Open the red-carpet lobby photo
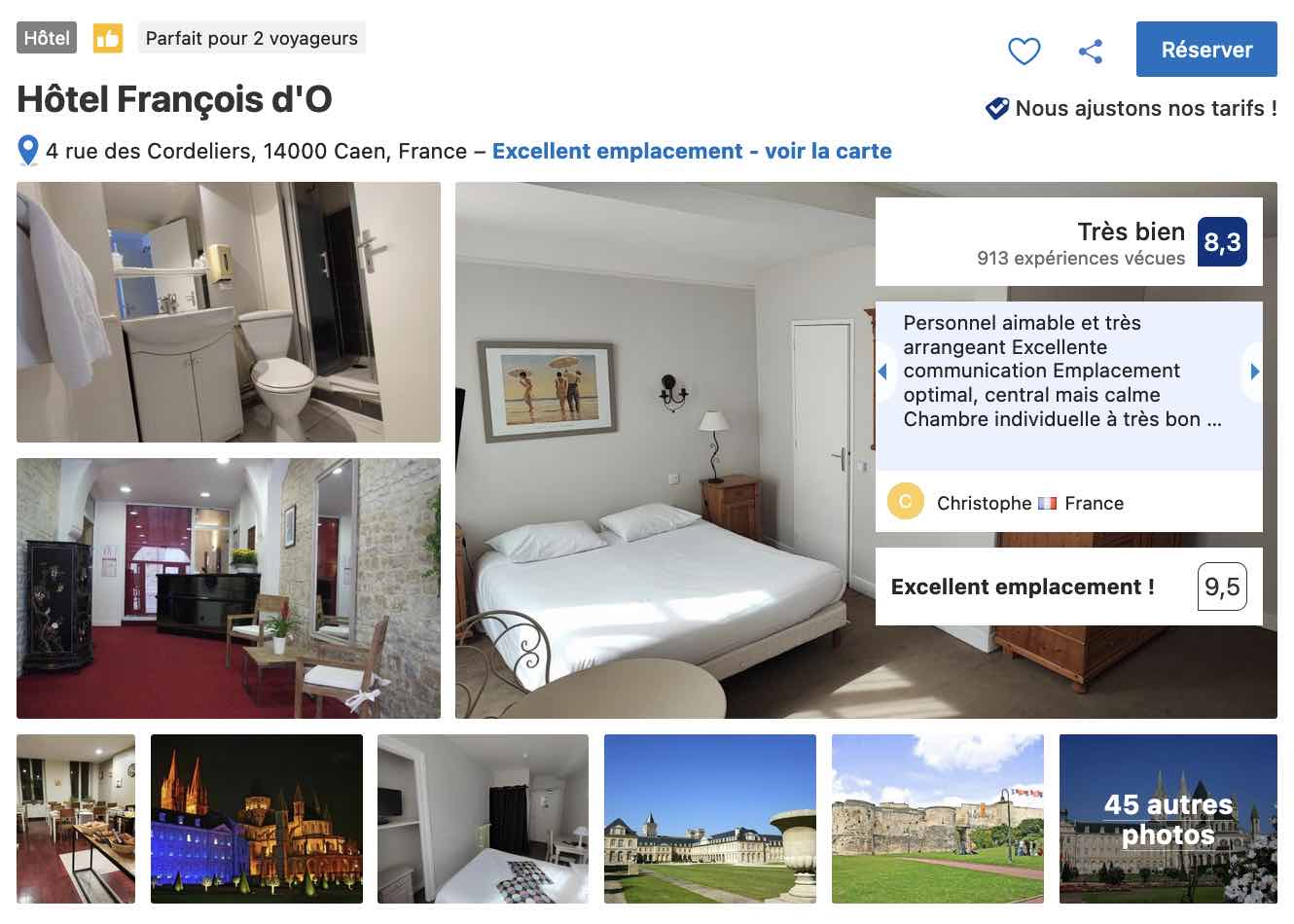The width and height of the screenshot is (1294, 924). click(229, 588)
